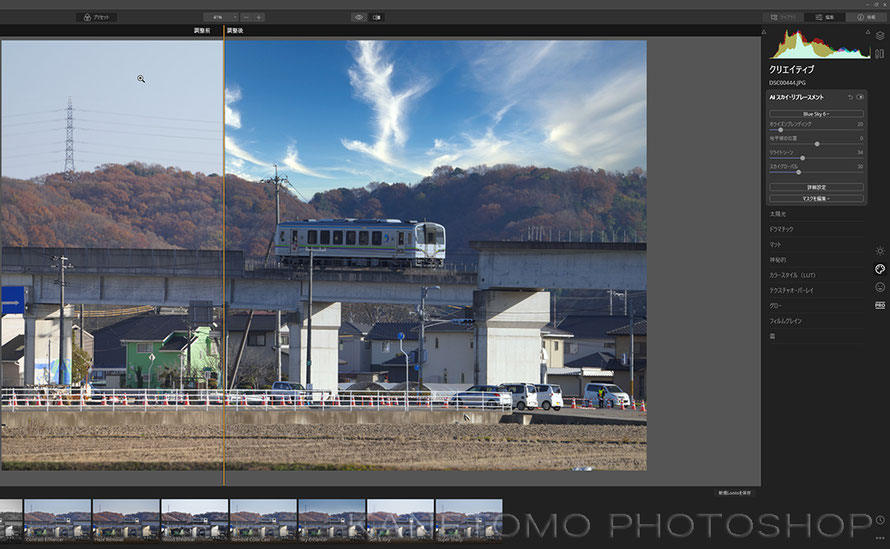Click the orange before/after divider line
Viewport: 890px width, 549px height.
click(x=224, y=255)
